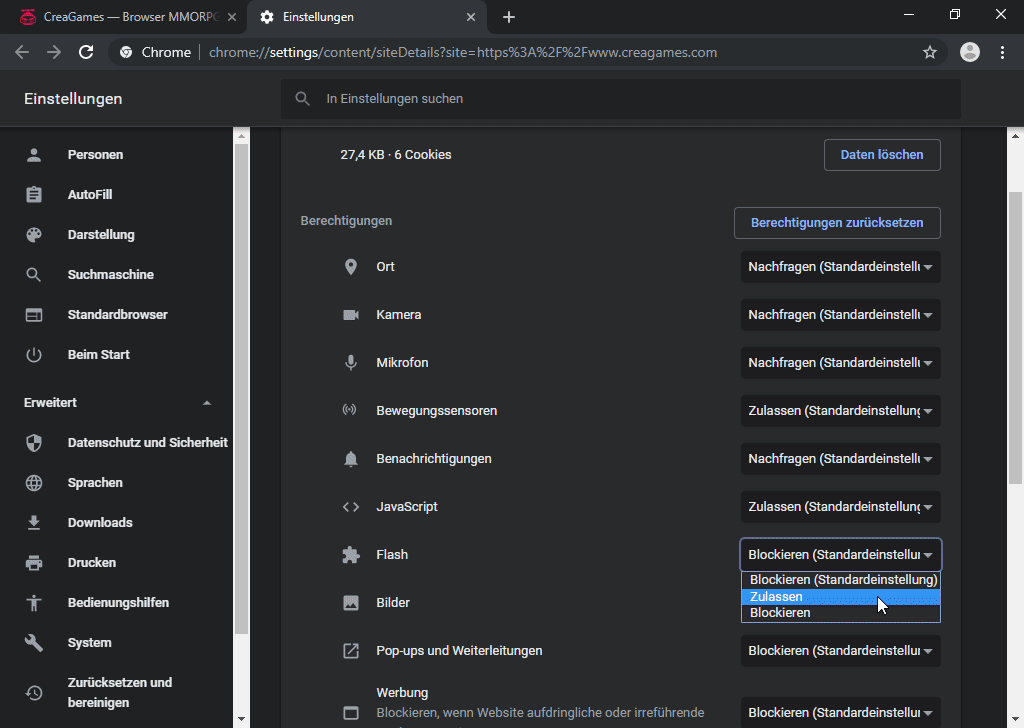Image resolution: width=1024 pixels, height=728 pixels.
Task: Collapse the Erweitert section in sidebar
Action: pyautogui.click(x=207, y=403)
